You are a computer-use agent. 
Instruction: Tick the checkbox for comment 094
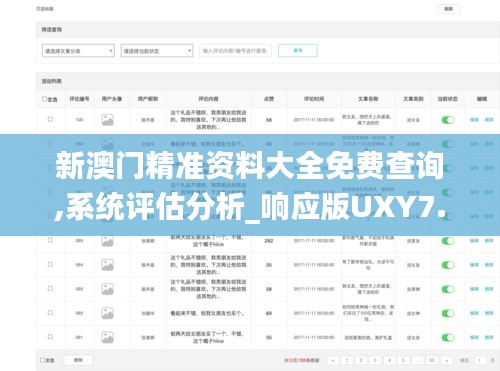(50, 264)
